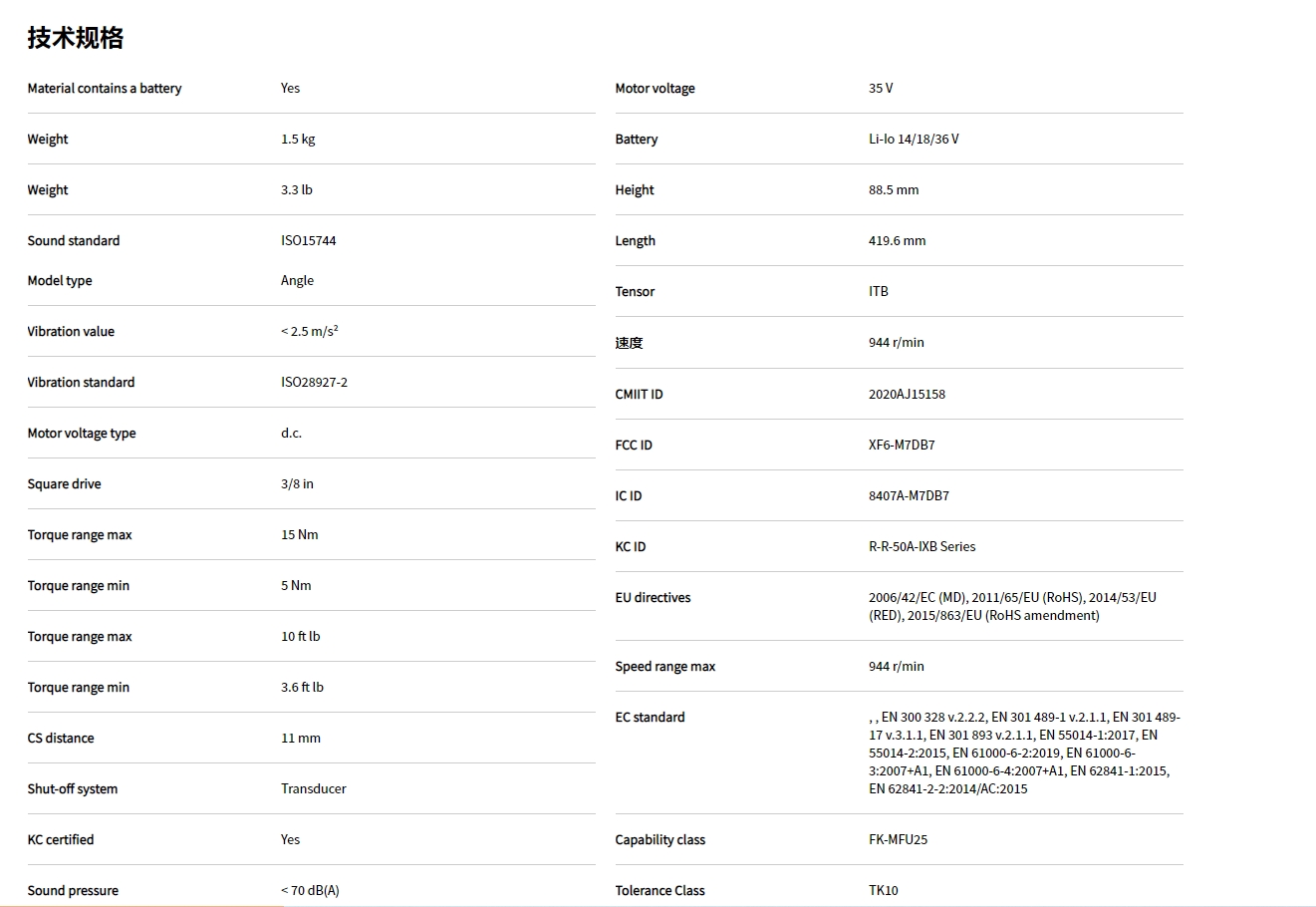The image size is (1316, 907).
Task: Click the 'Tolerance Class' value TK10
Action: coord(884,891)
